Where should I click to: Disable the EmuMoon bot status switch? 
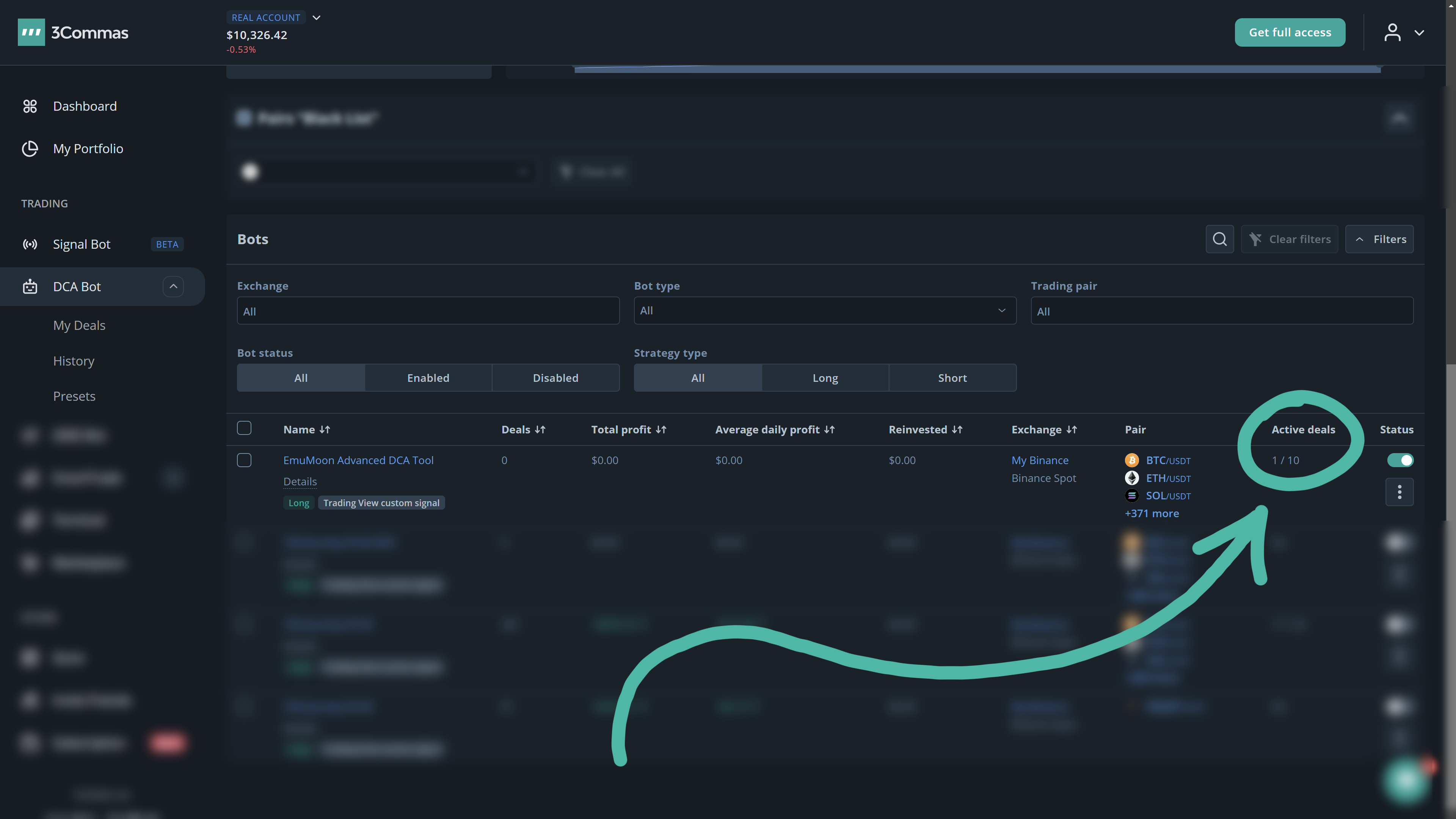point(1401,460)
